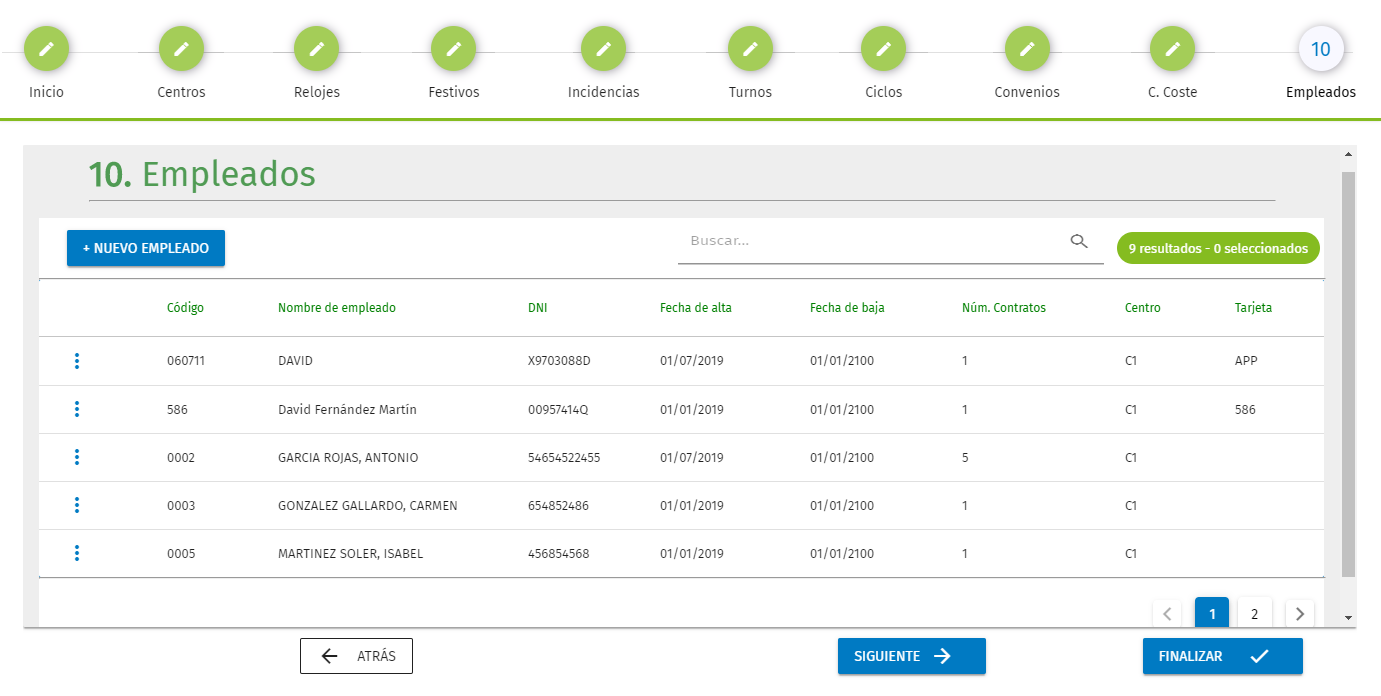Open options menu for David Fernández Martín

77,409
